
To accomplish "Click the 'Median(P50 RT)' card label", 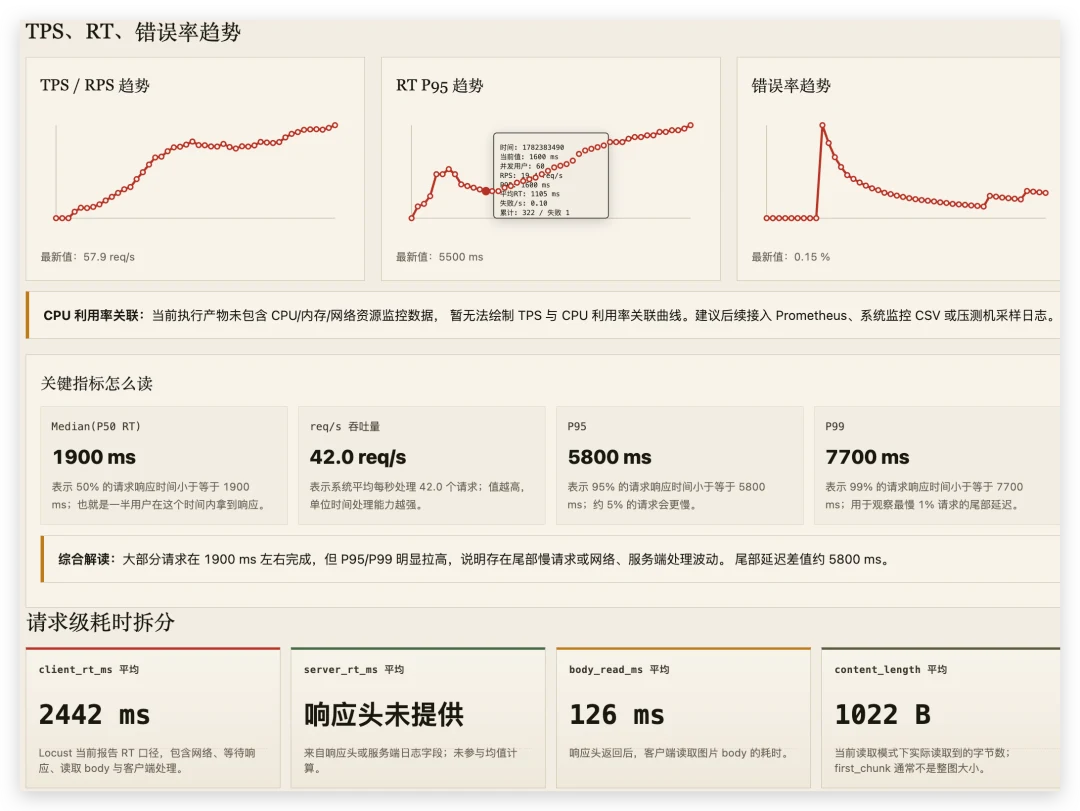I will pyautogui.click(x=96, y=427).
